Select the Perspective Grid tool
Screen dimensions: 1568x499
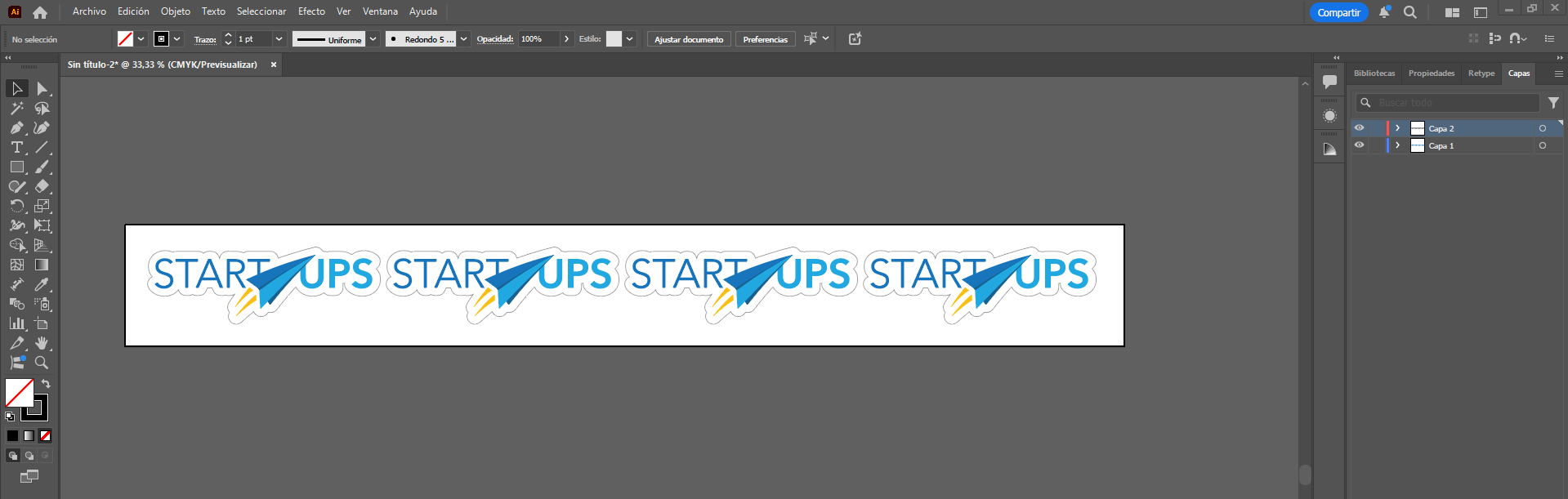(x=42, y=245)
